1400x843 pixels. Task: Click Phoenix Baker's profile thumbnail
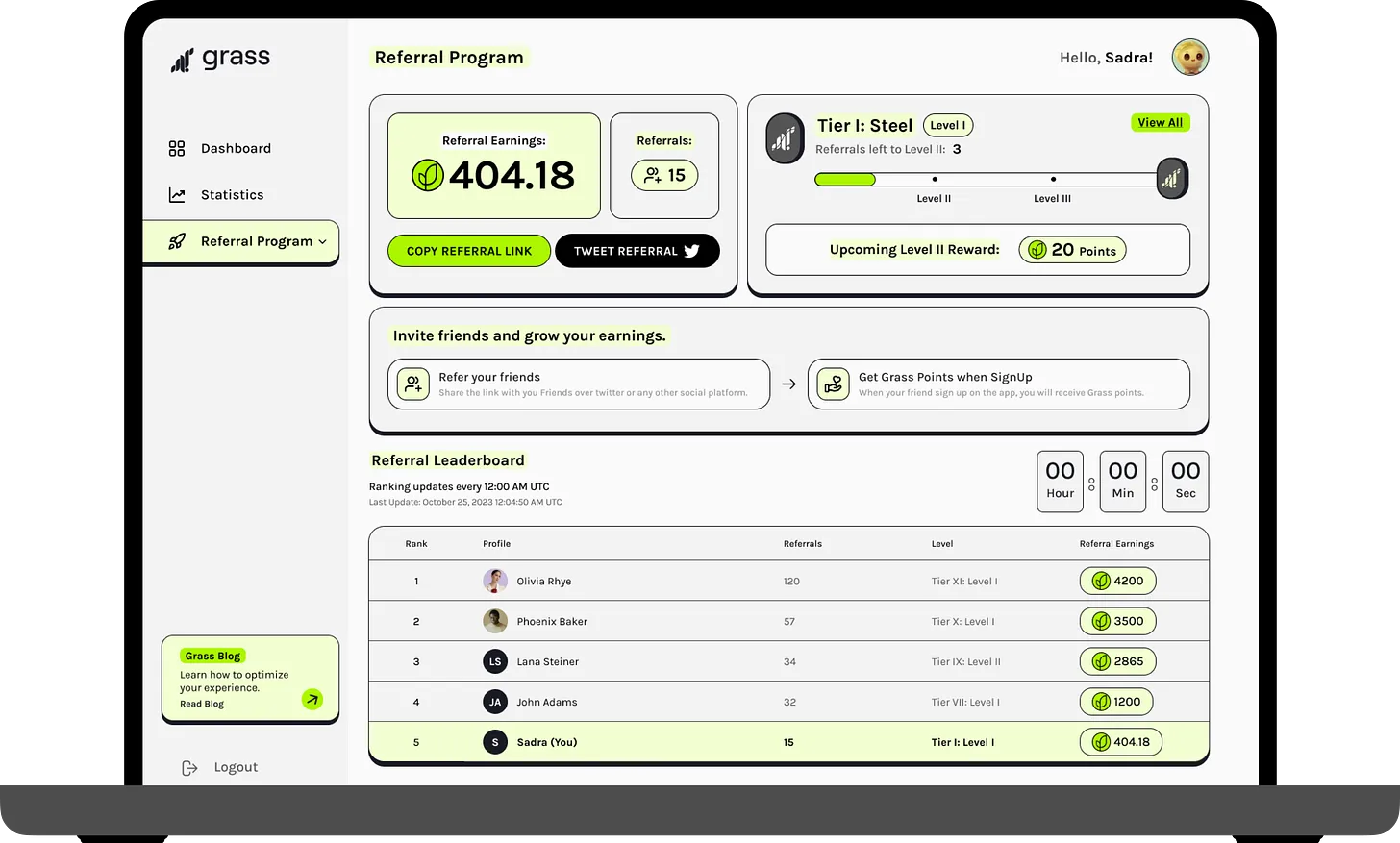click(x=495, y=621)
